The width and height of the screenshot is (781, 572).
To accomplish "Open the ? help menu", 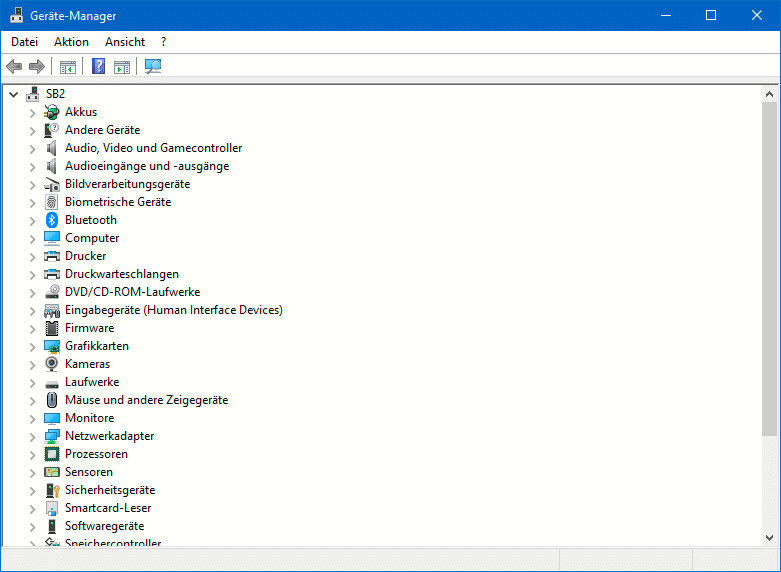I will point(163,42).
